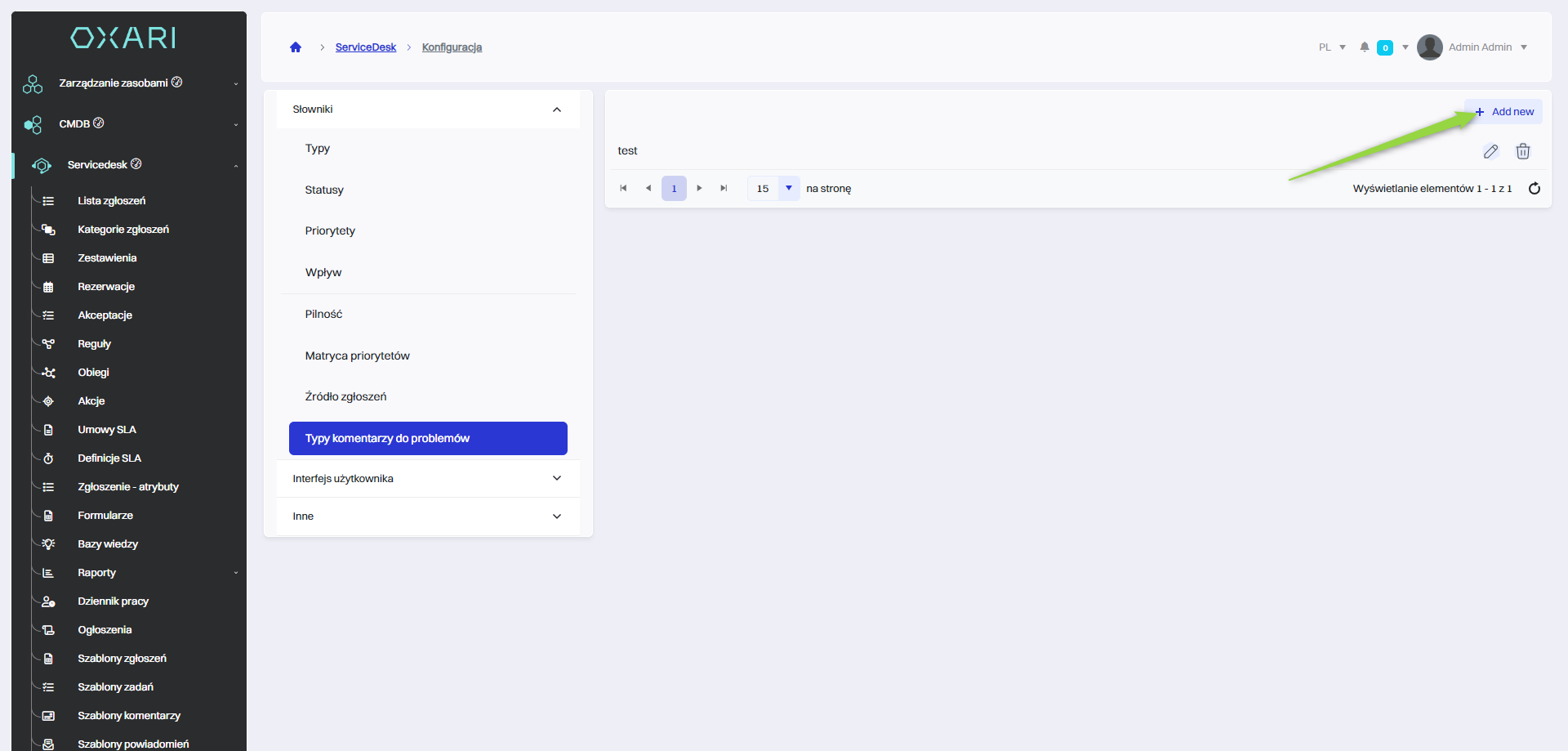This screenshot has width=1568, height=751.
Task: Collapse the Słowniki section
Action: click(556, 110)
